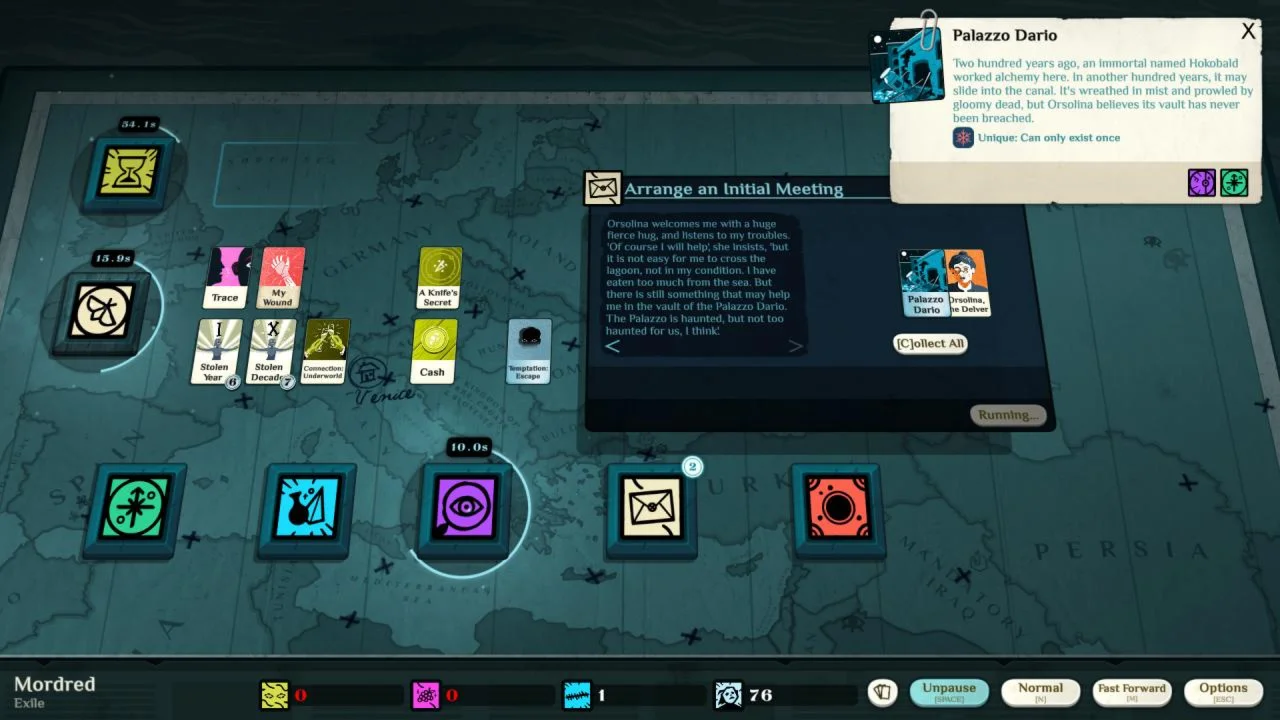Click the 34.1s timer label
The width and height of the screenshot is (1280, 720).
coord(138,125)
